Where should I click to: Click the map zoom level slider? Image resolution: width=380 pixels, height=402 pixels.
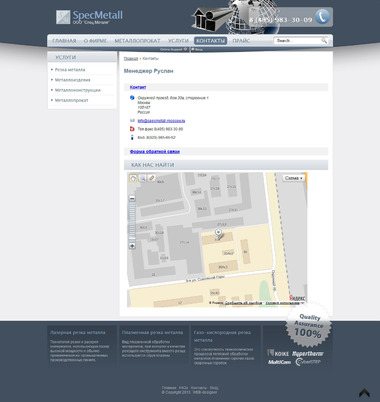click(132, 222)
